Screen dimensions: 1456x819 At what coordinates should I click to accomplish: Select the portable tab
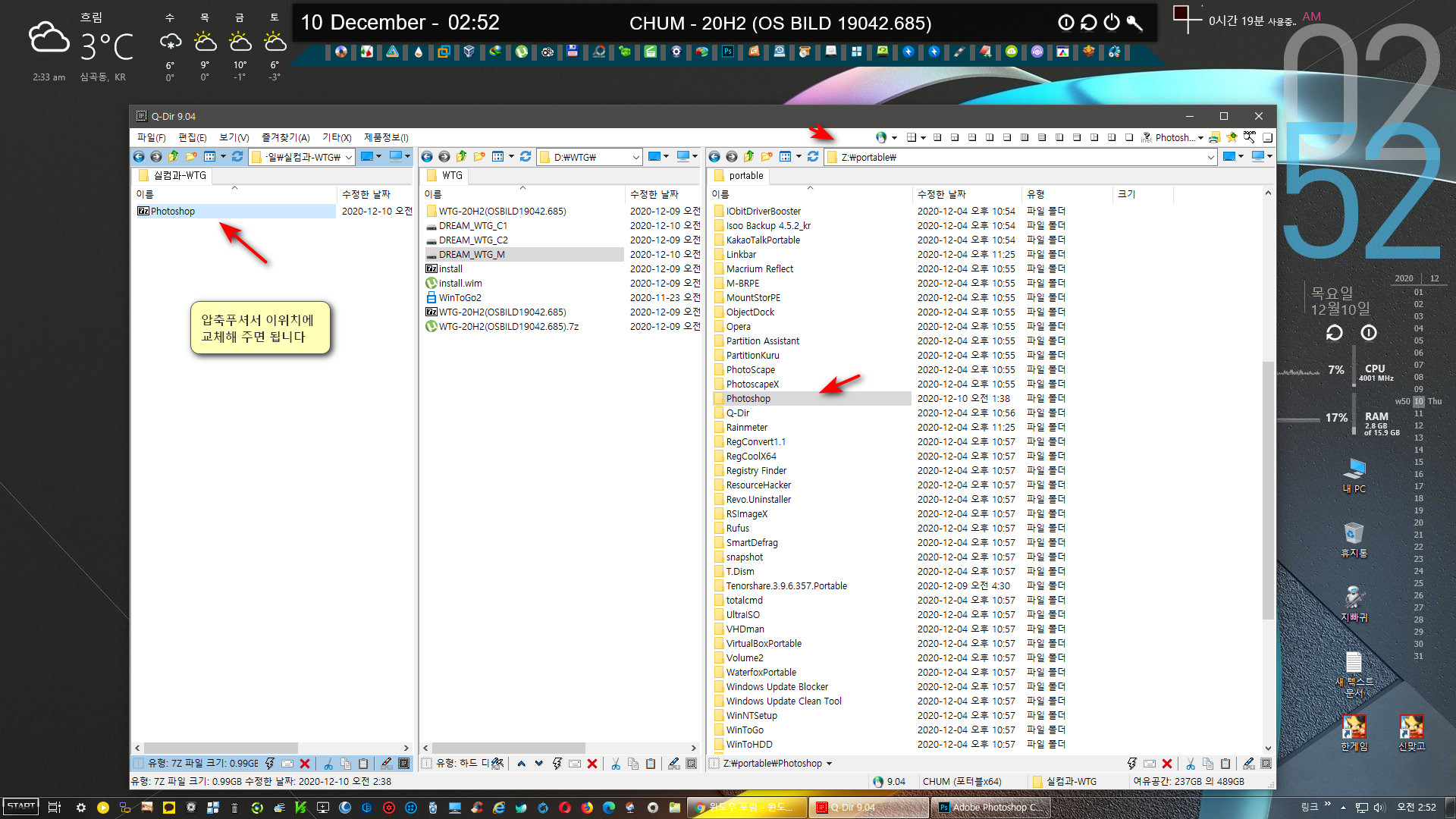(739, 175)
